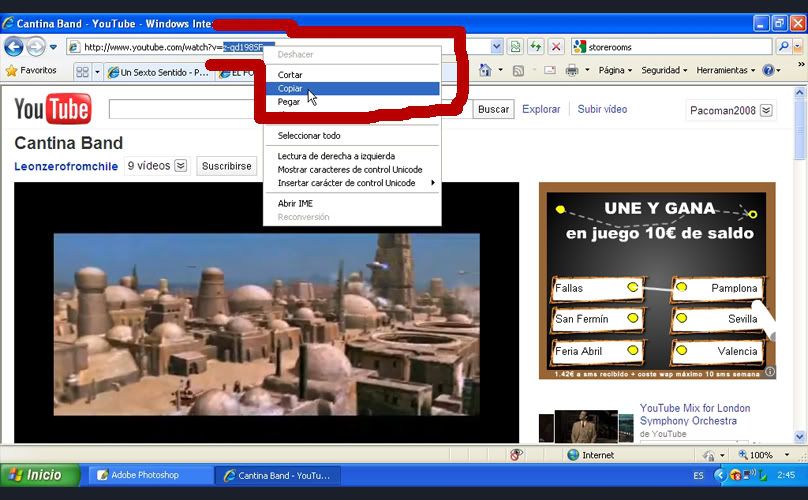Click the page scrollbar down arrow
This screenshot has width=808, height=500.
[x=799, y=437]
